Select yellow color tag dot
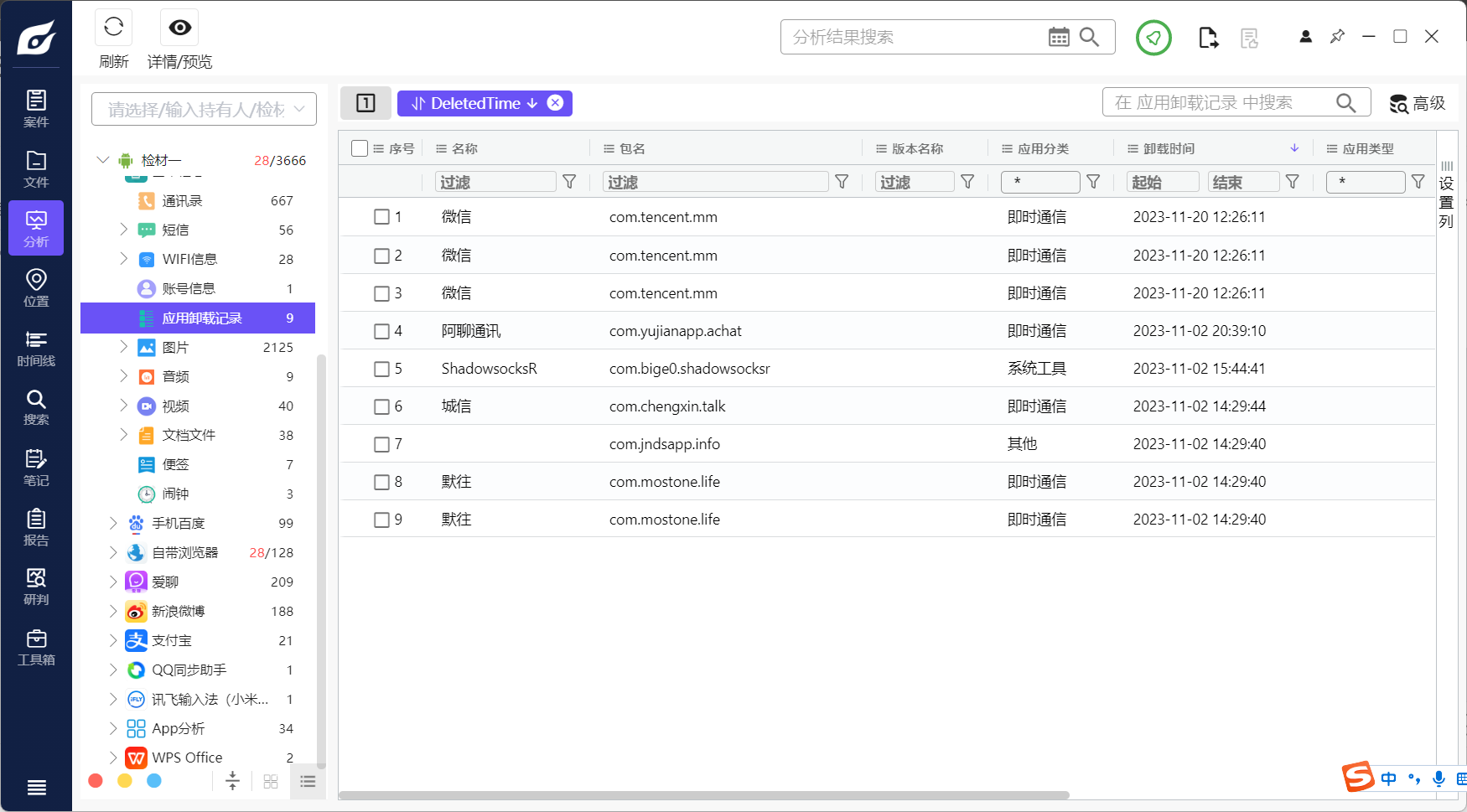Image resolution: width=1467 pixels, height=812 pixels. tap(125, 781)
